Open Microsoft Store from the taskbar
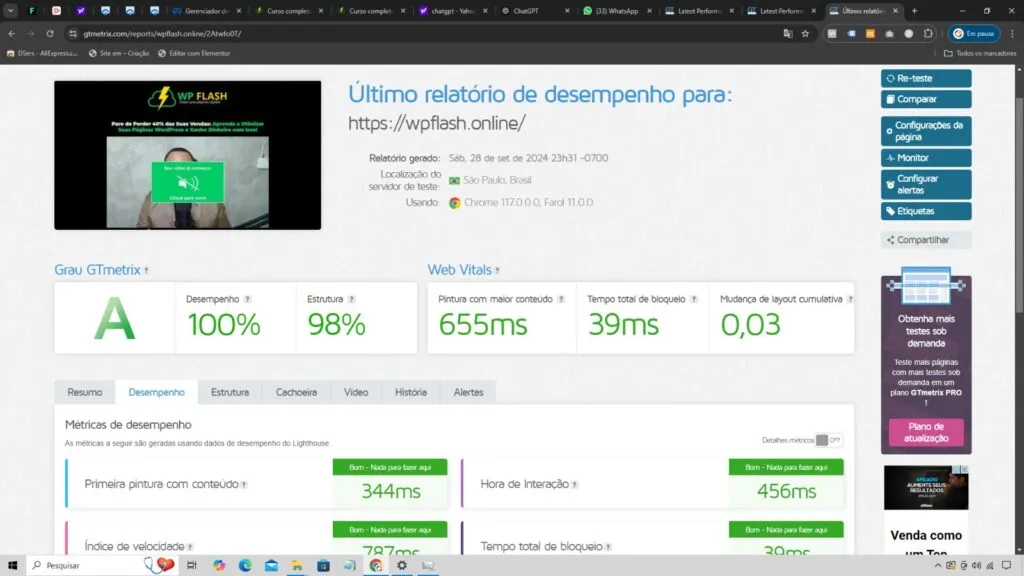 coord(323,565)
